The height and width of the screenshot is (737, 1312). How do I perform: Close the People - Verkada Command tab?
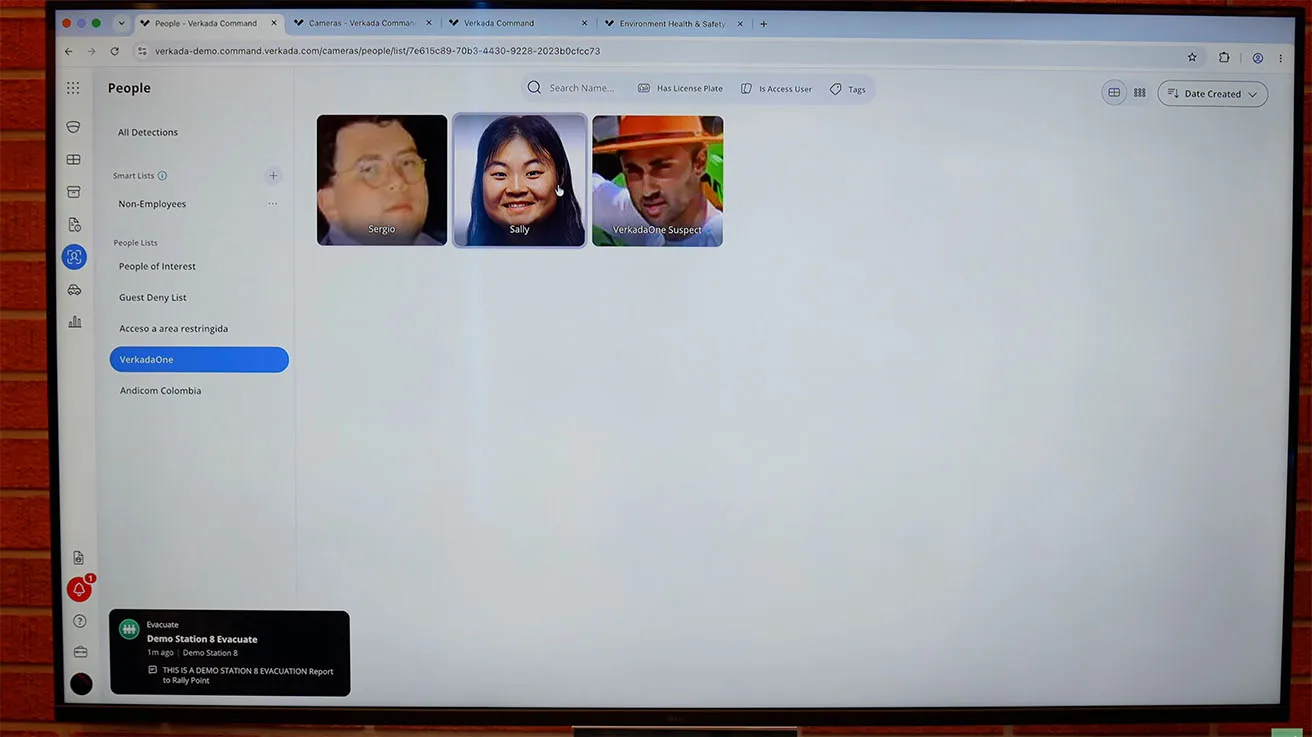coord(274,23)
